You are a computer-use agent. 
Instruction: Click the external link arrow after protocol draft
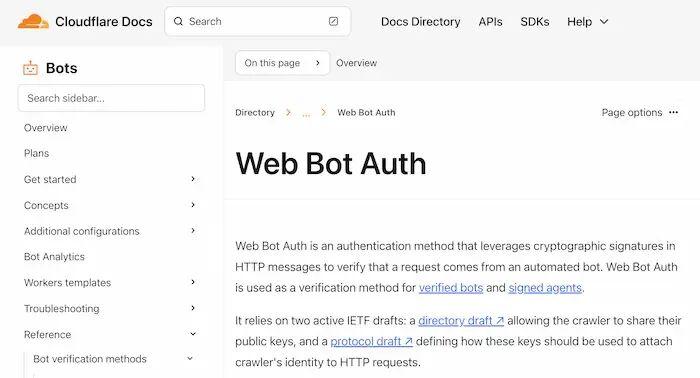tap(408, 342)
